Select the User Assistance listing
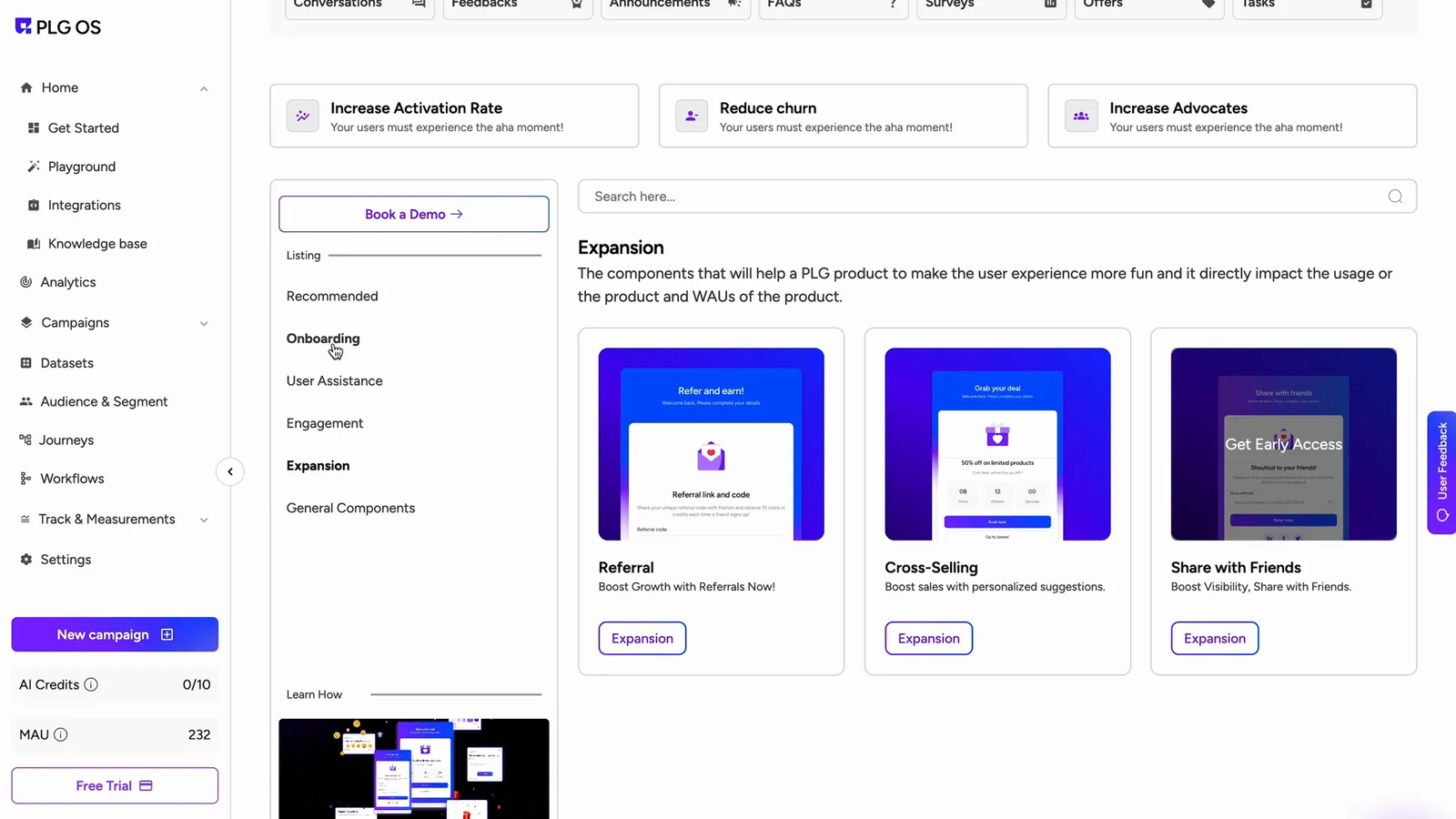Screen dimensions: 1456x819 pos(334,381)
